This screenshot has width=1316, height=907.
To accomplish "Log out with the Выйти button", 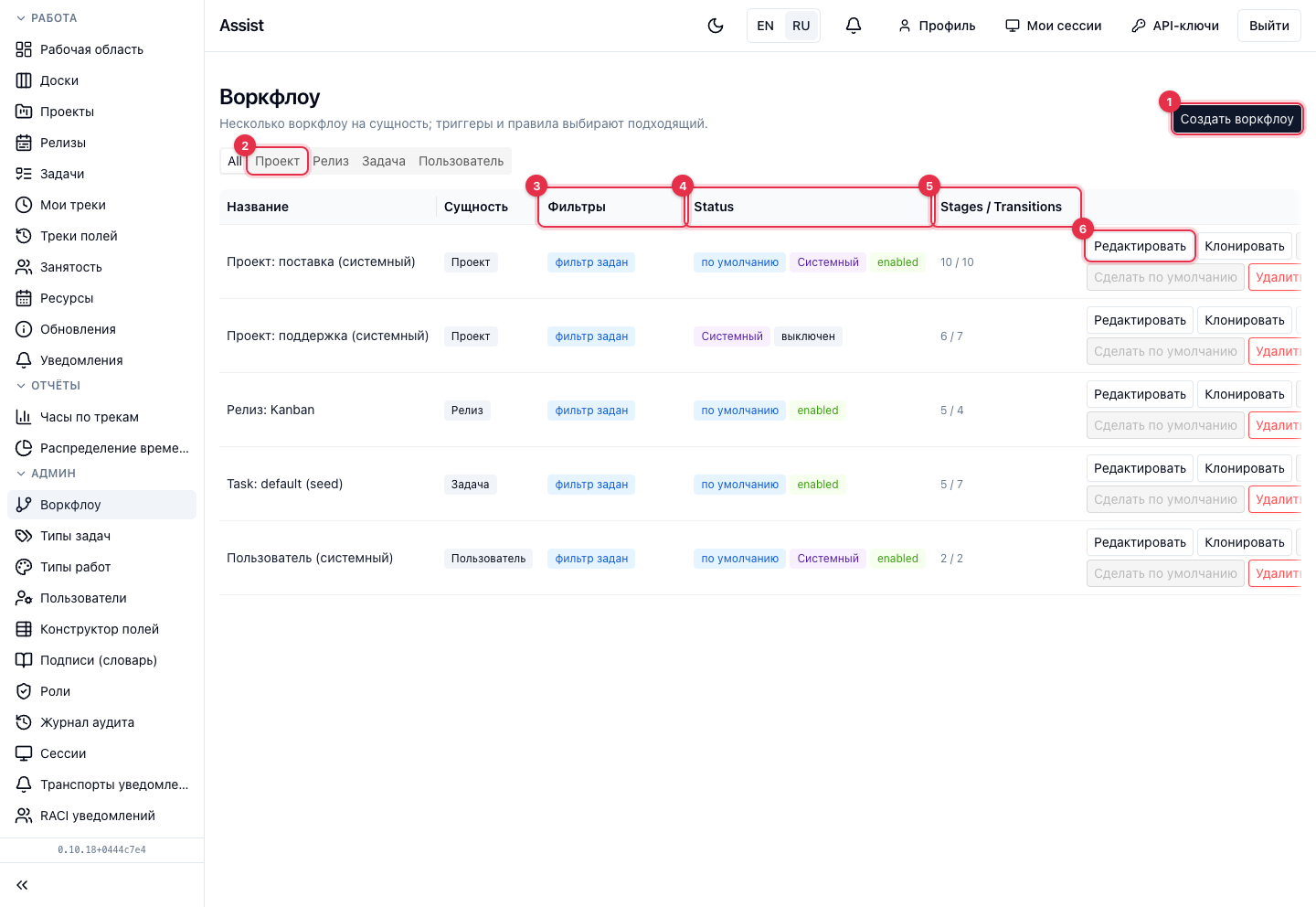I will pyautogui.click(x=1269, y=26).
